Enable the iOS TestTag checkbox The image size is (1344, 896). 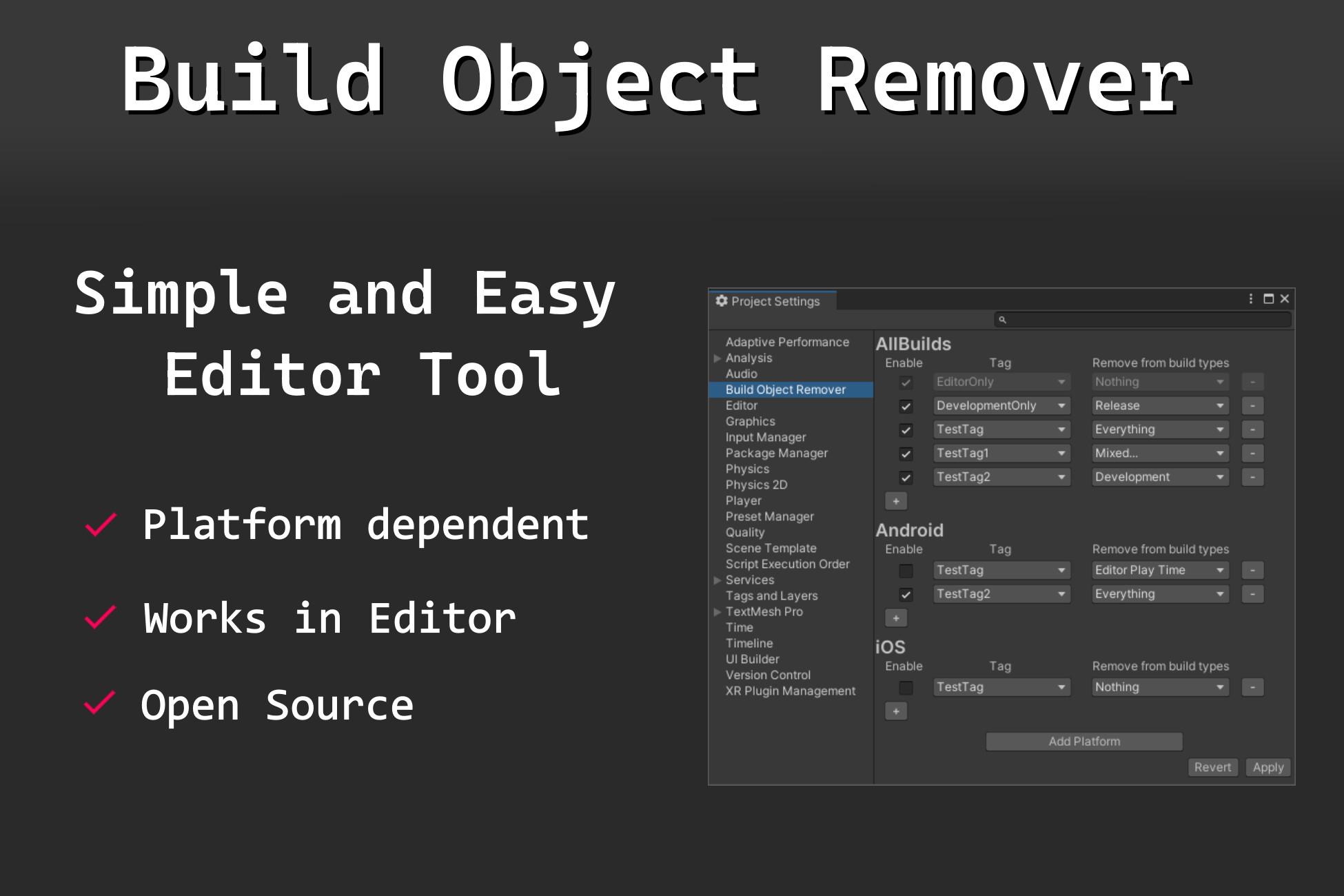pos(906,688)
